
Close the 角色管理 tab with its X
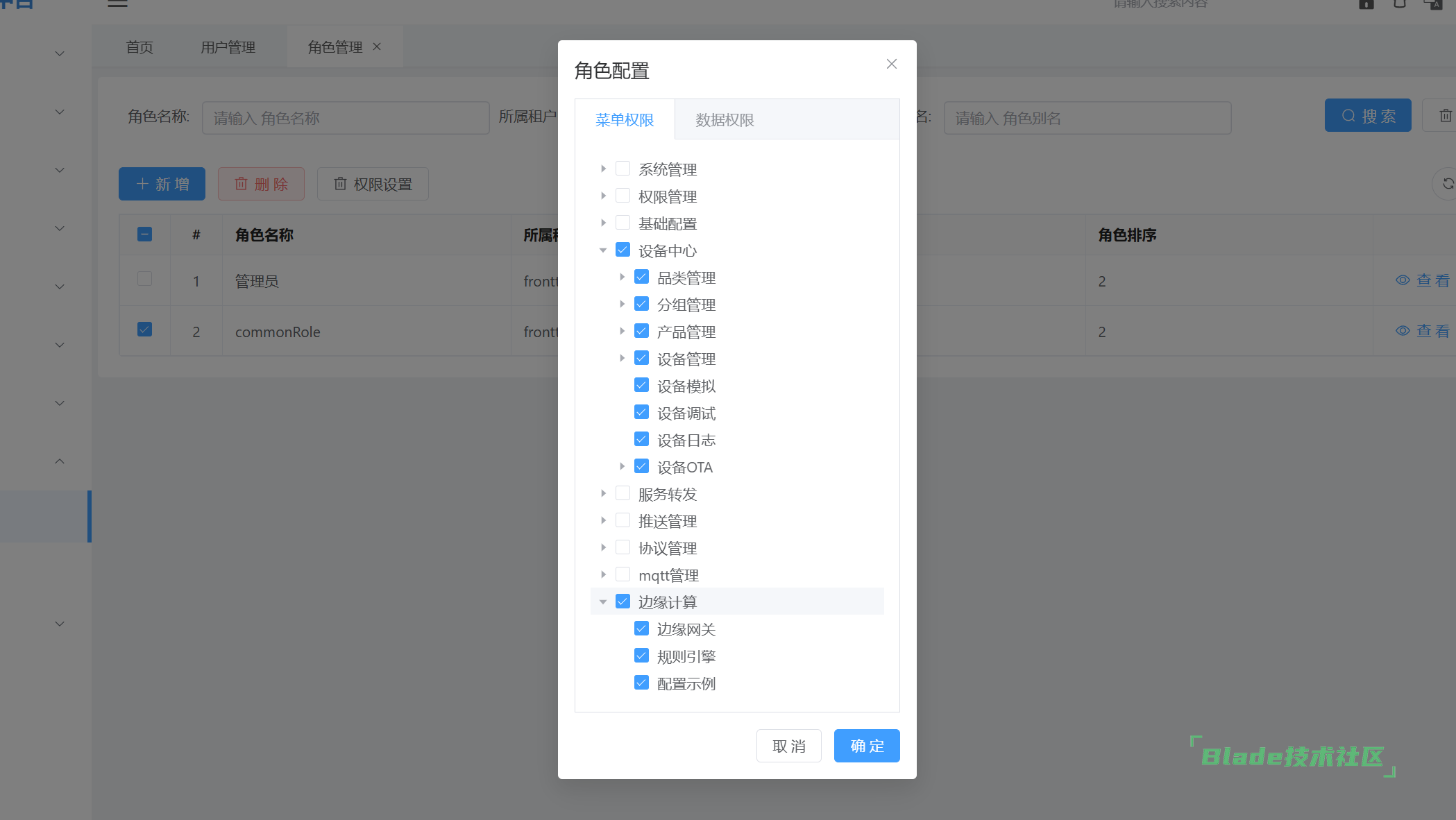[x=377, y=46]
